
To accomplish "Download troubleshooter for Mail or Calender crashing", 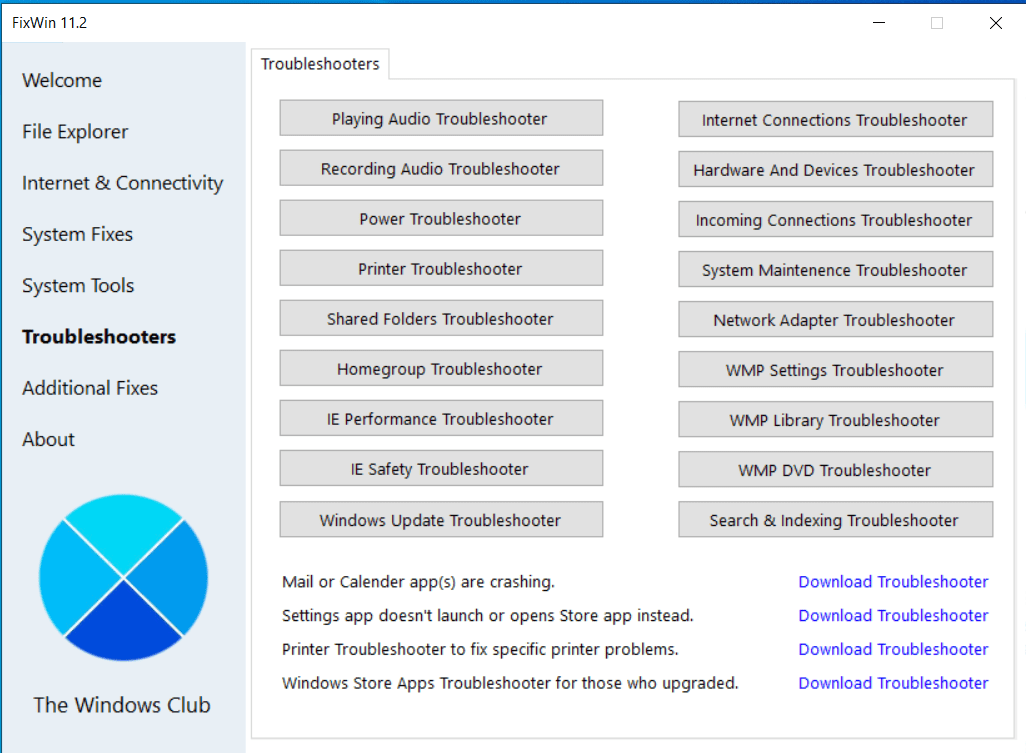I will [893, 582].
